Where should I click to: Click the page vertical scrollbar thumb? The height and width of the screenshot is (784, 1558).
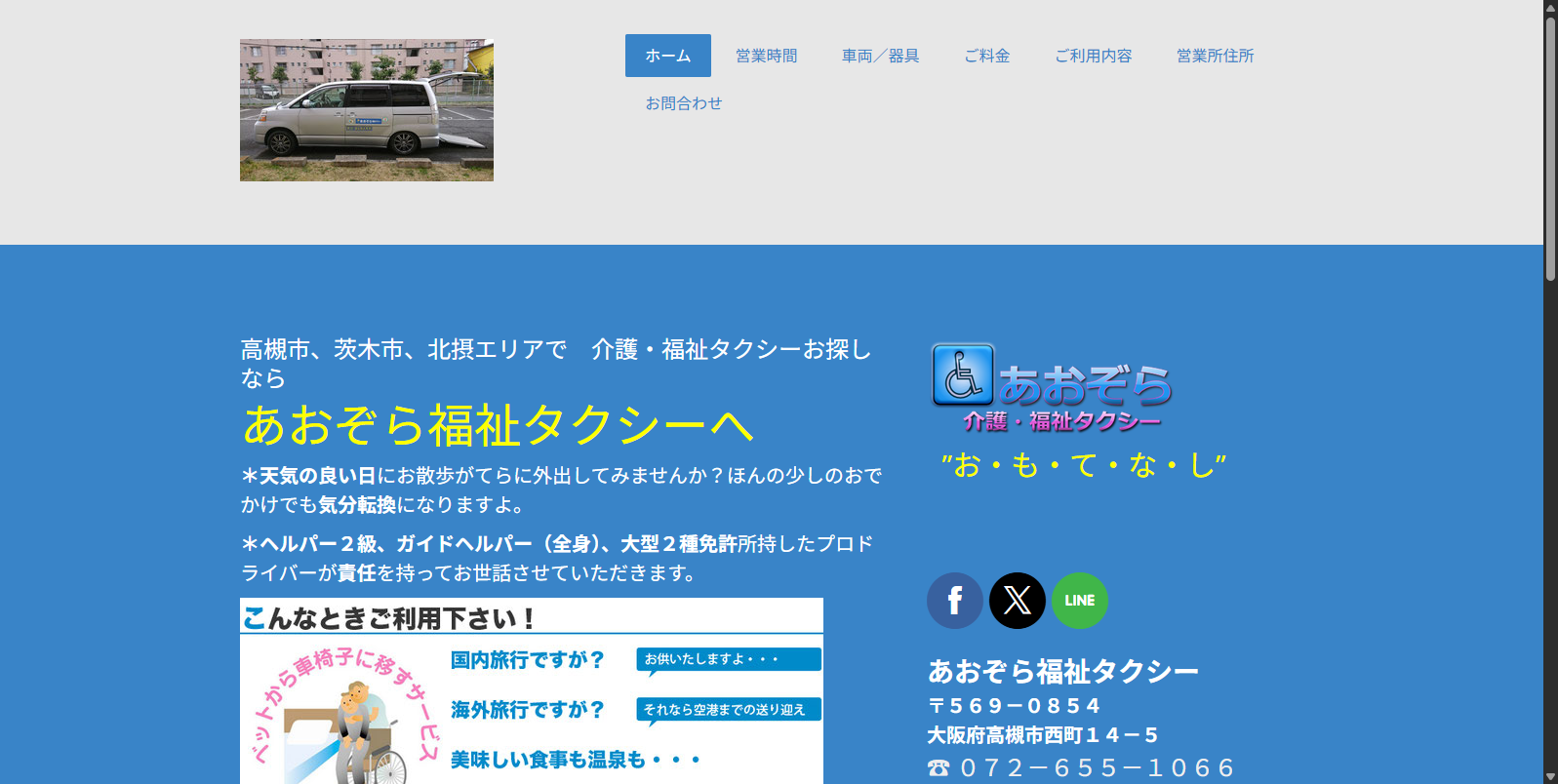(1550, 148)
